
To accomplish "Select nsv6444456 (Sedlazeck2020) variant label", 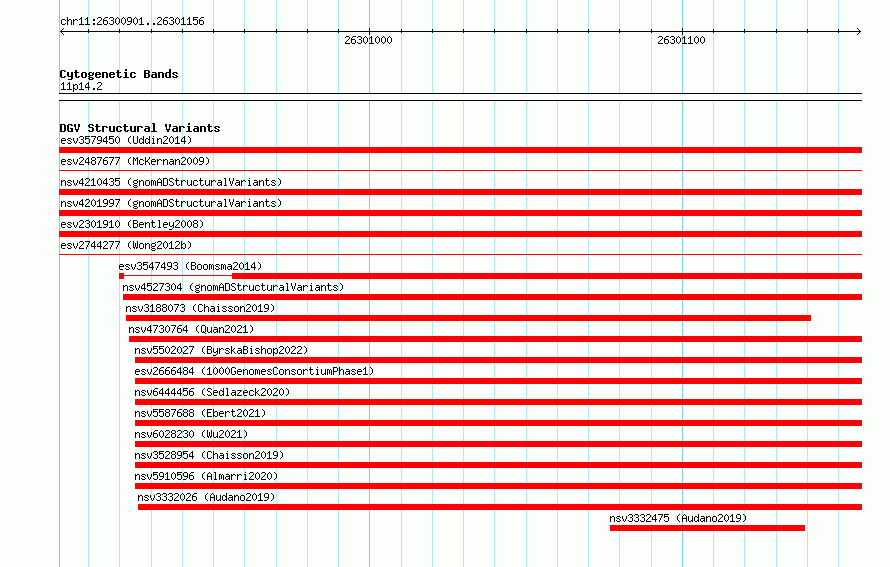I will [212, 392].
